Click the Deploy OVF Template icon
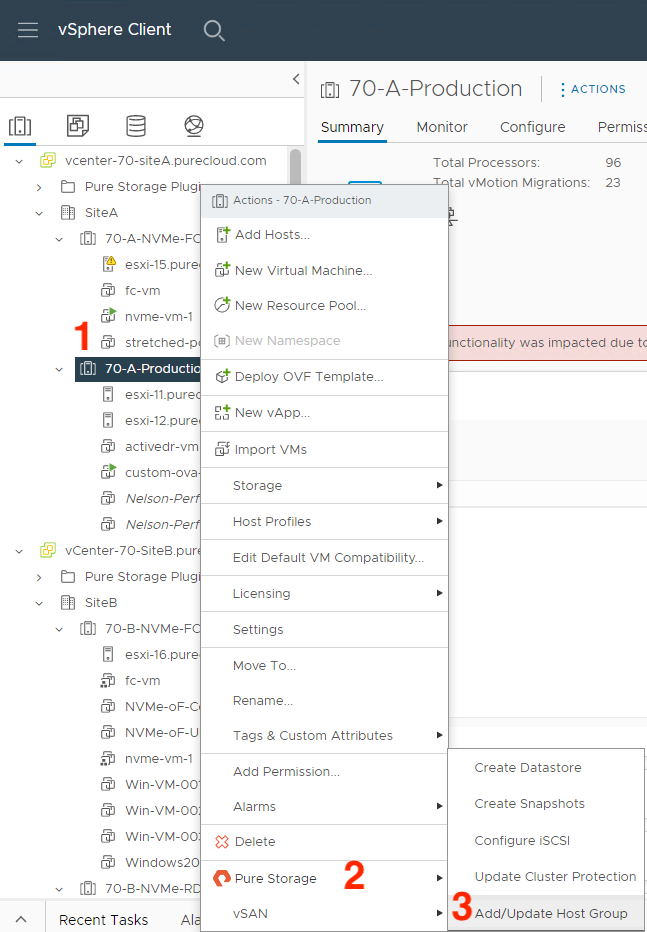647x932 pixels. pos(222,376)
